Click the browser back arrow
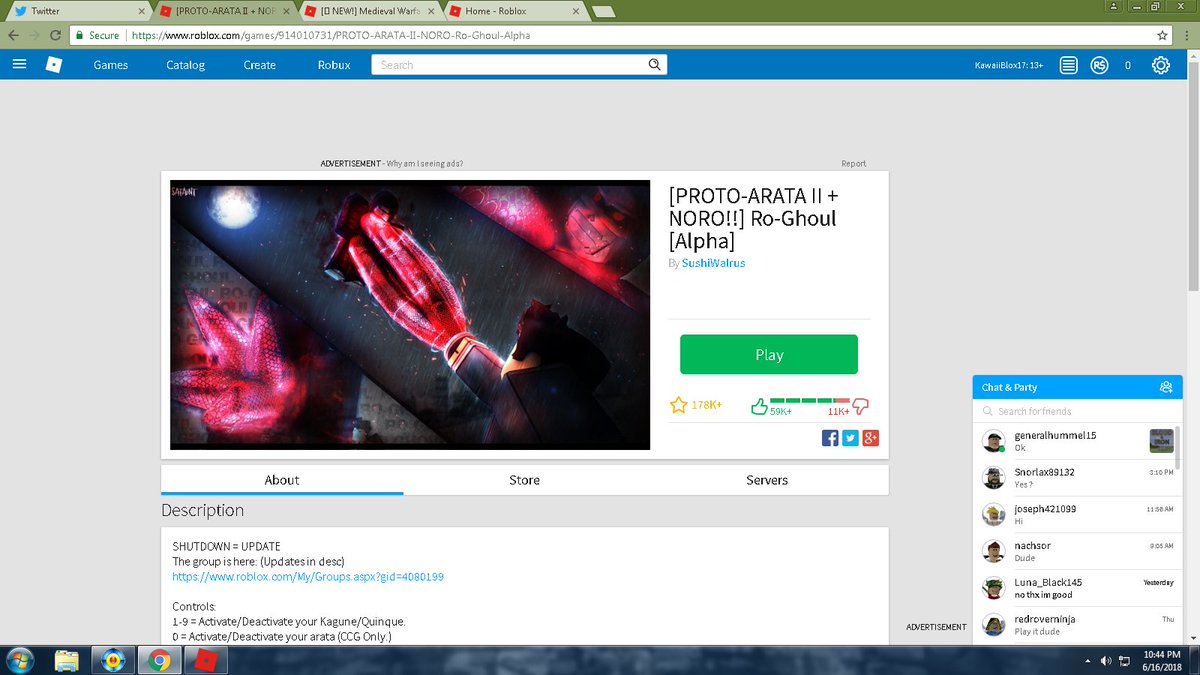Image resolution: width=1200 pixels, height=675 pixels. (x=11, y=35)
